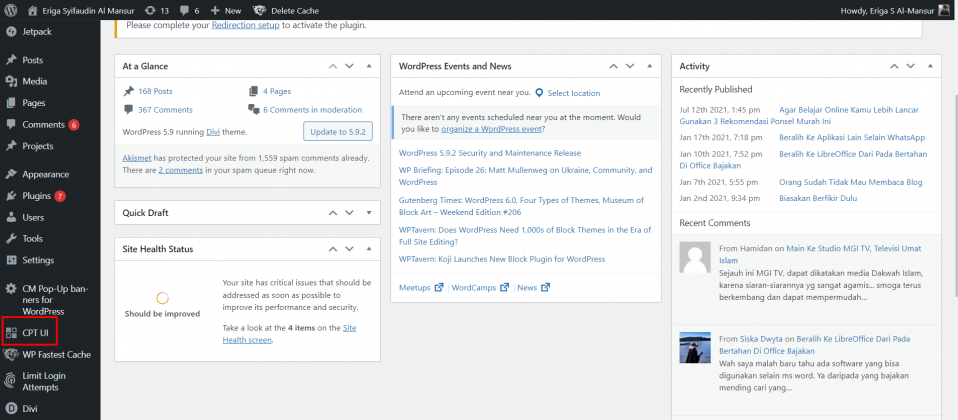Open the News external link
This screenshot has width=958, height=420.
coord(533,287)
